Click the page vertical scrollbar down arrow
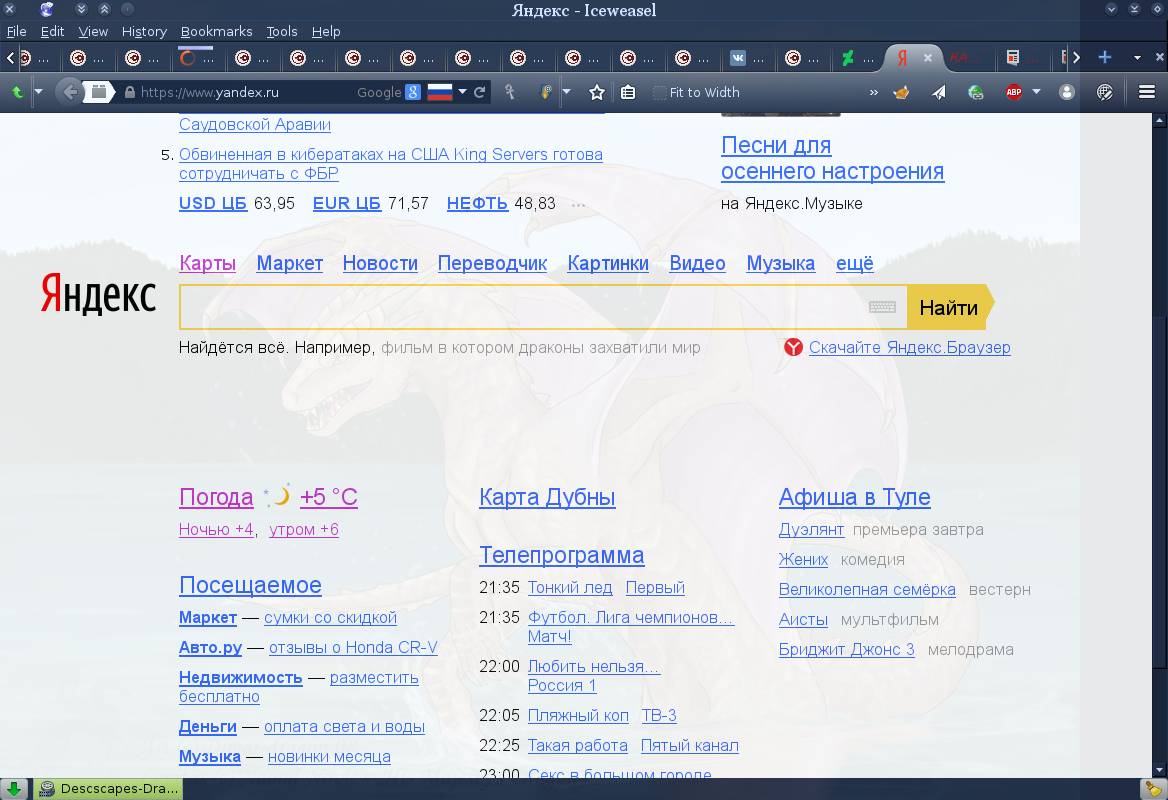This screenshot has width=1168, height=800. (x=1160, y=770)
